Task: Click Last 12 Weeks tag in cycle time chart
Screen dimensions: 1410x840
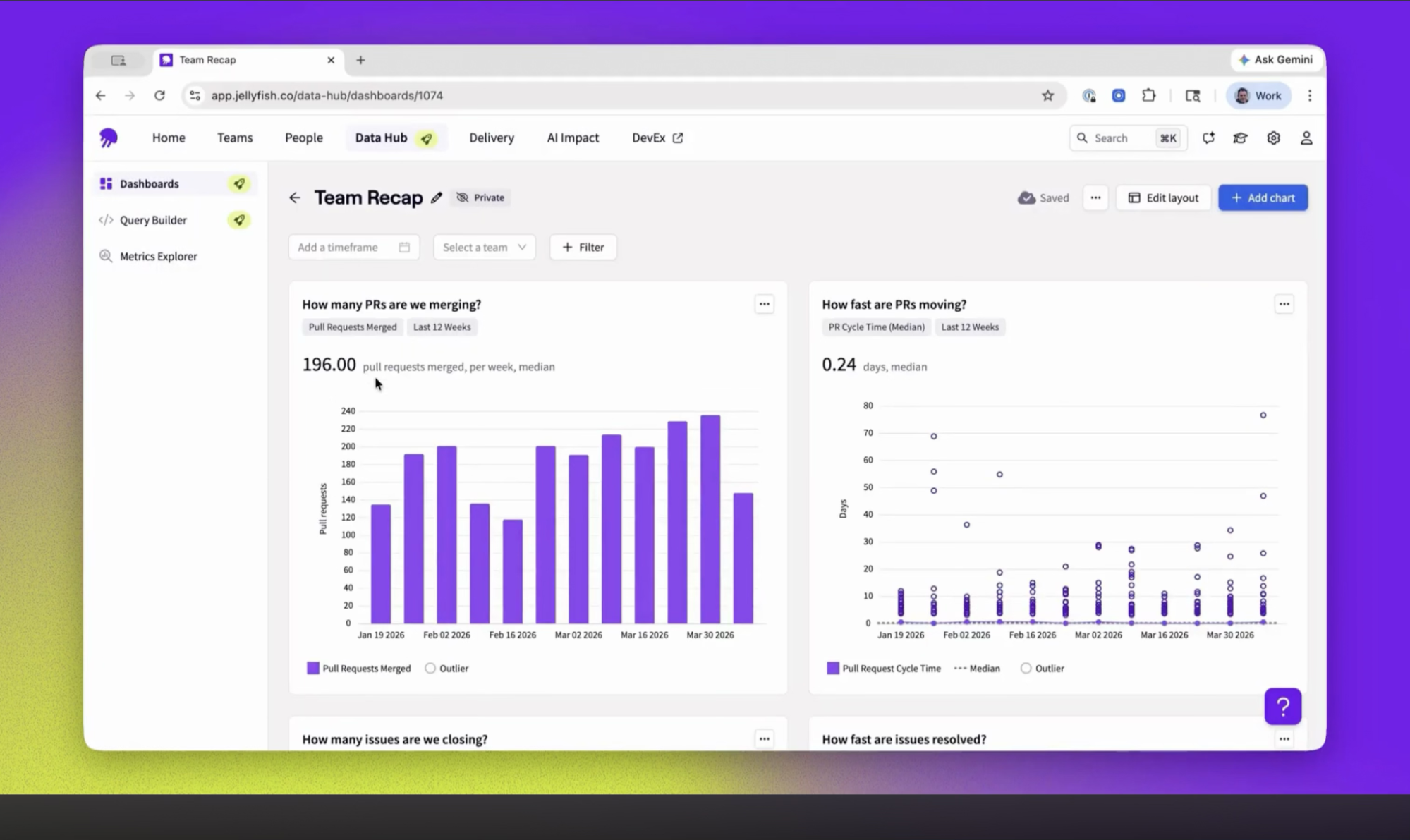Action: [x=970, y=327]
